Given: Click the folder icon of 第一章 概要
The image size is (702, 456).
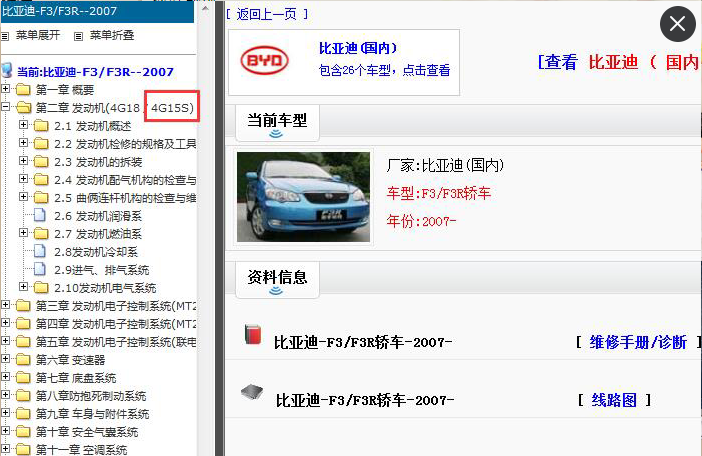Looking at the screenshot, I should click(23, 89).
